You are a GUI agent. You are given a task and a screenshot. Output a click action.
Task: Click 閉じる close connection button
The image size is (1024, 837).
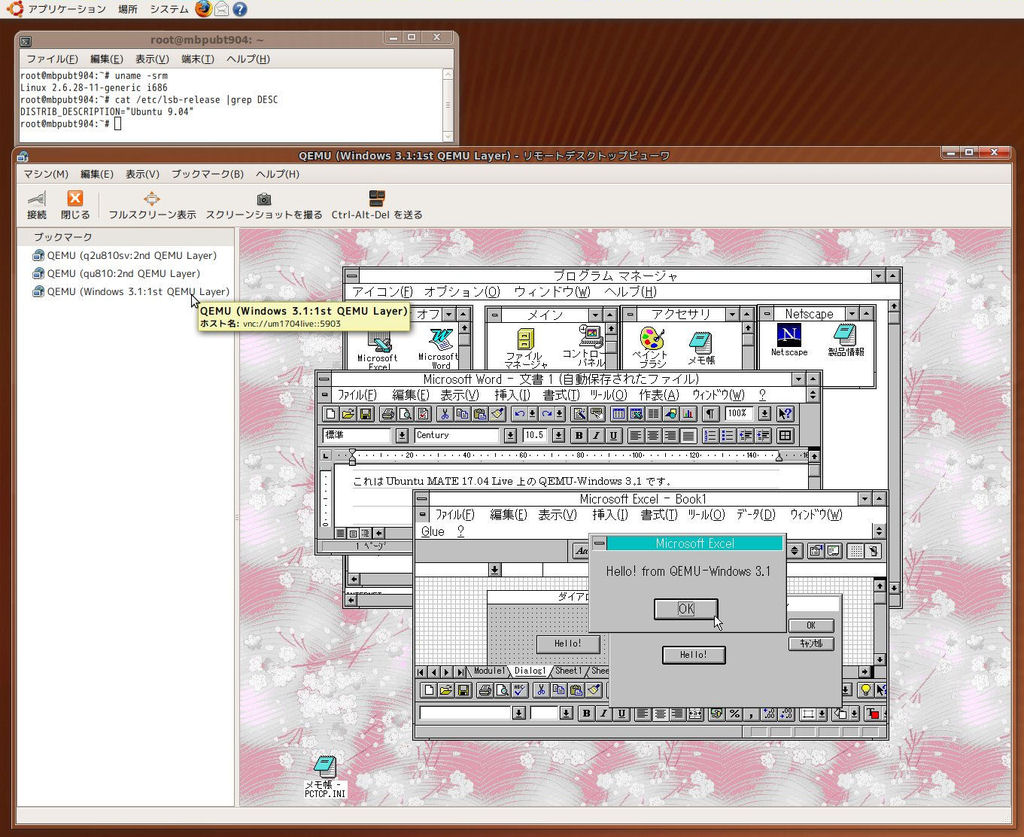tap(75, 205)
